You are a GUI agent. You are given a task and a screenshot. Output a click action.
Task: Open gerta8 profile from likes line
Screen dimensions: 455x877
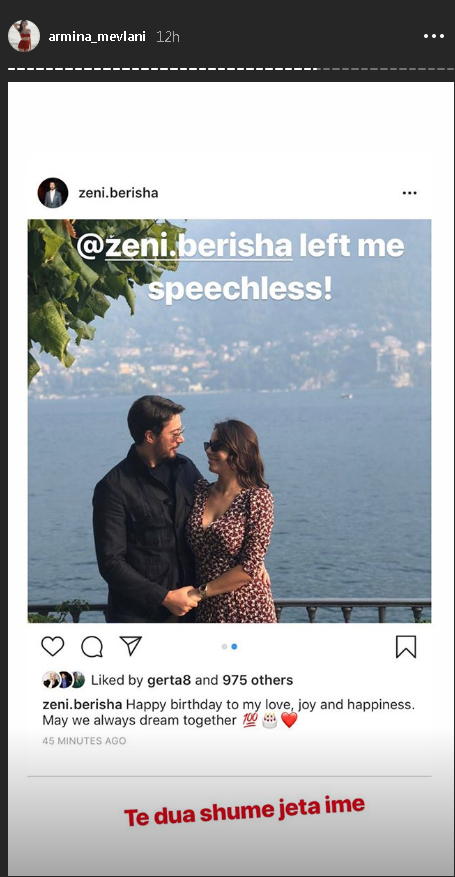coord(168,681)
